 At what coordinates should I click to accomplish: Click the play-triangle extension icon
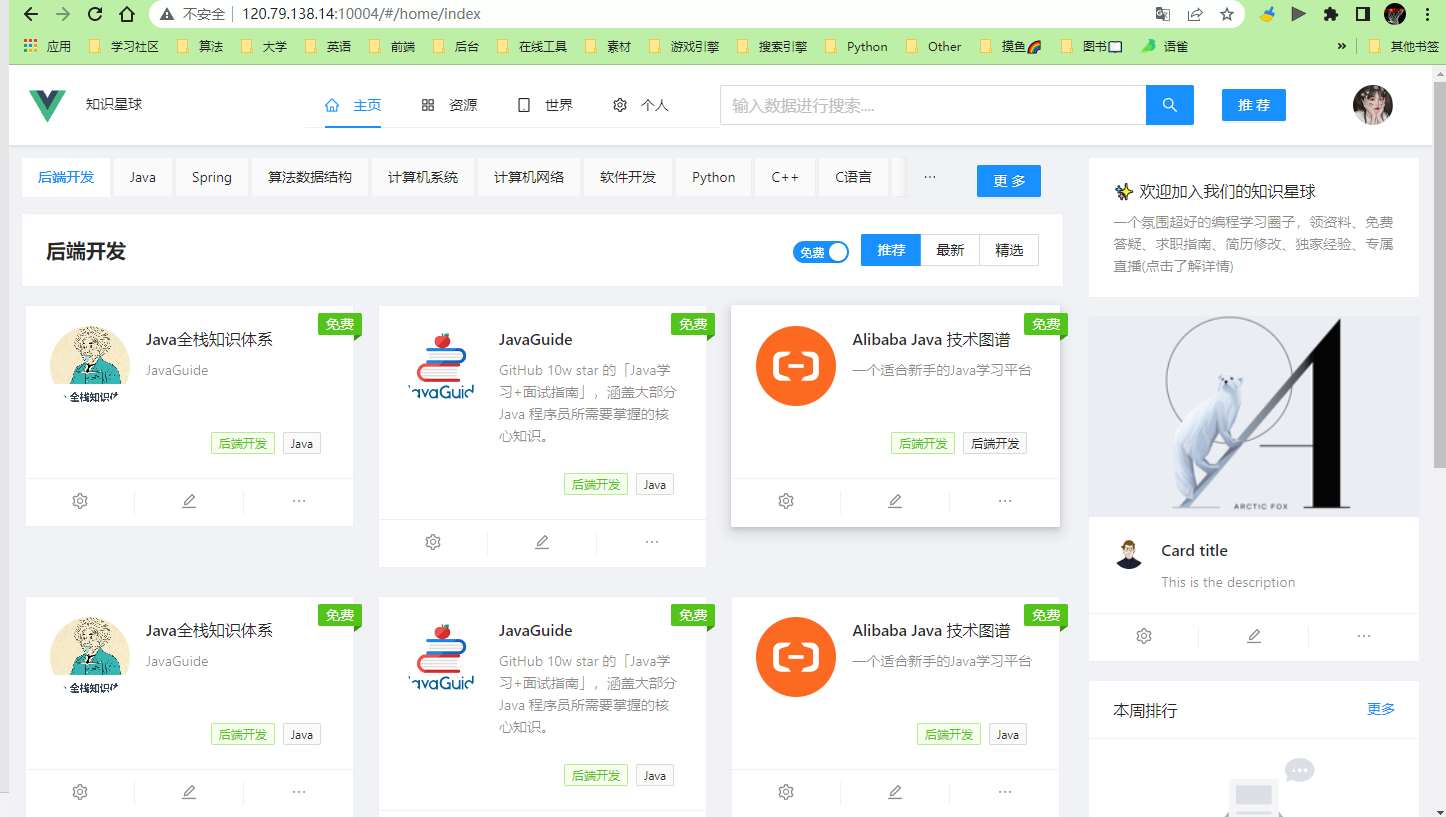coord(1299,14)
